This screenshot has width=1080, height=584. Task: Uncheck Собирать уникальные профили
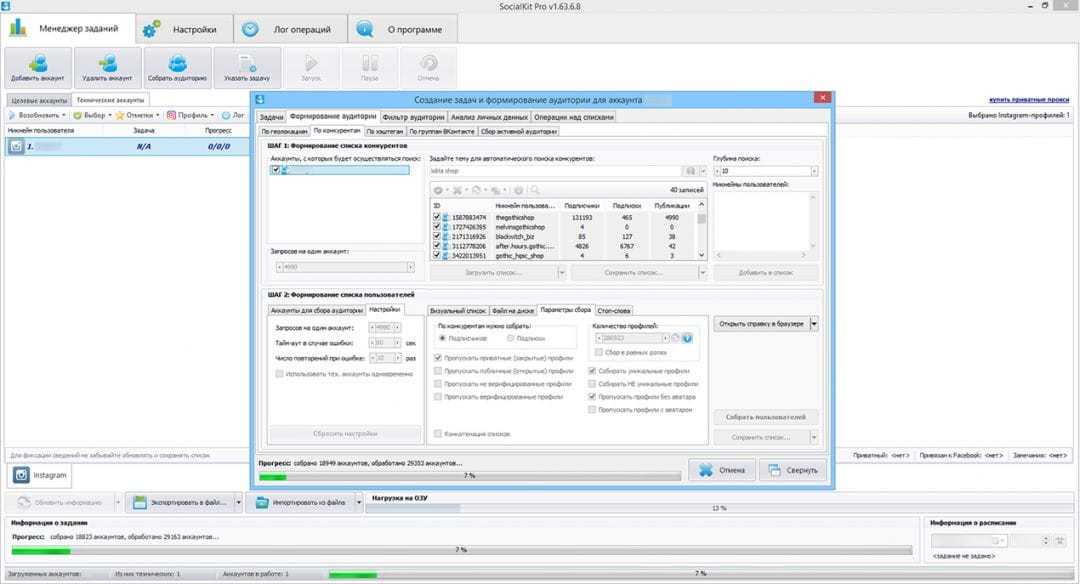click(x=592, y=370)
